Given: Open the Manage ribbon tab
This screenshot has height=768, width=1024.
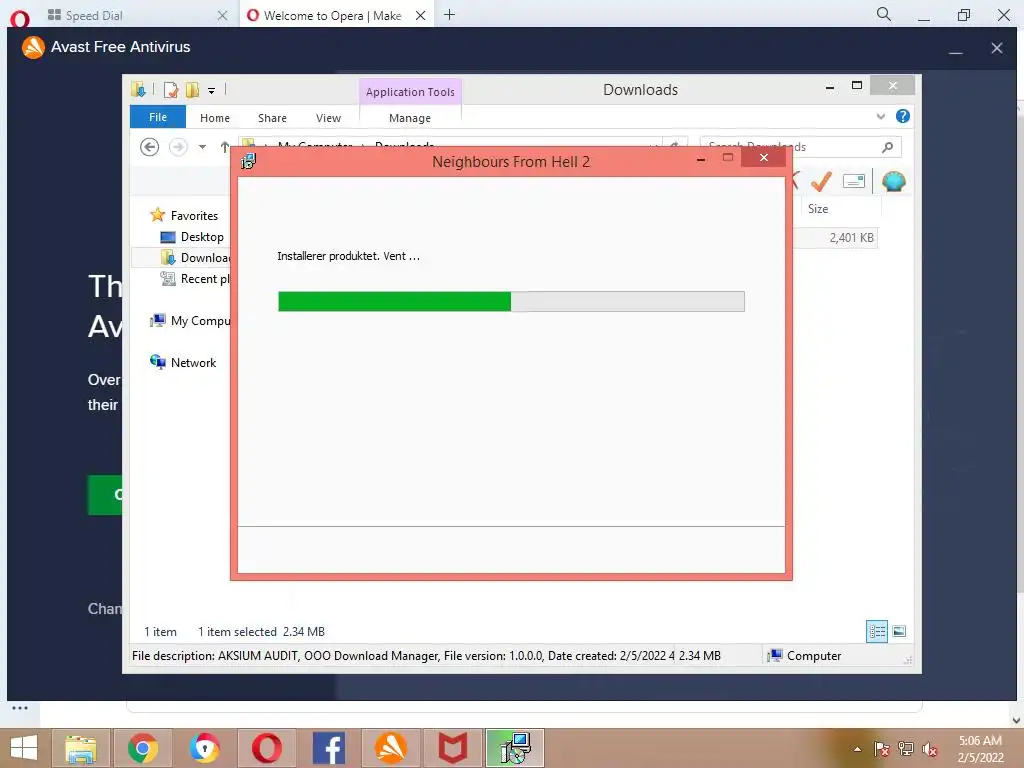Looking at the screenshot, I should point(409,118).
